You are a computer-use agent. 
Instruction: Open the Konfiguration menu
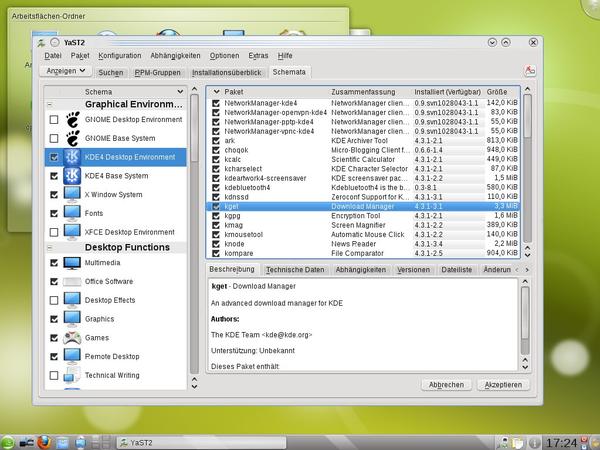click(120, 56)
